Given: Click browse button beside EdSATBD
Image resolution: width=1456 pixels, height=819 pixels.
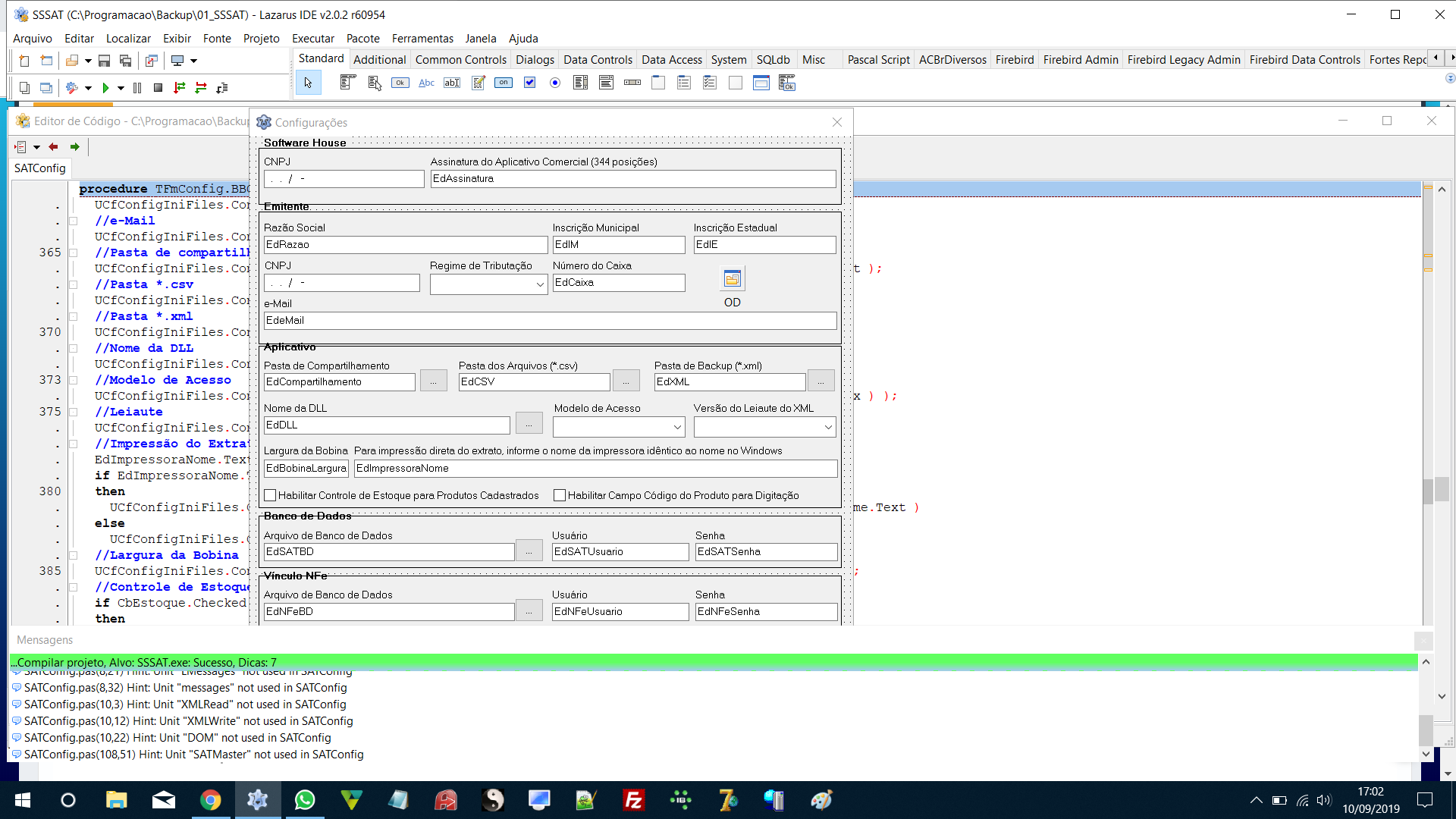Looking at the screenshot, I should (529, 551).
